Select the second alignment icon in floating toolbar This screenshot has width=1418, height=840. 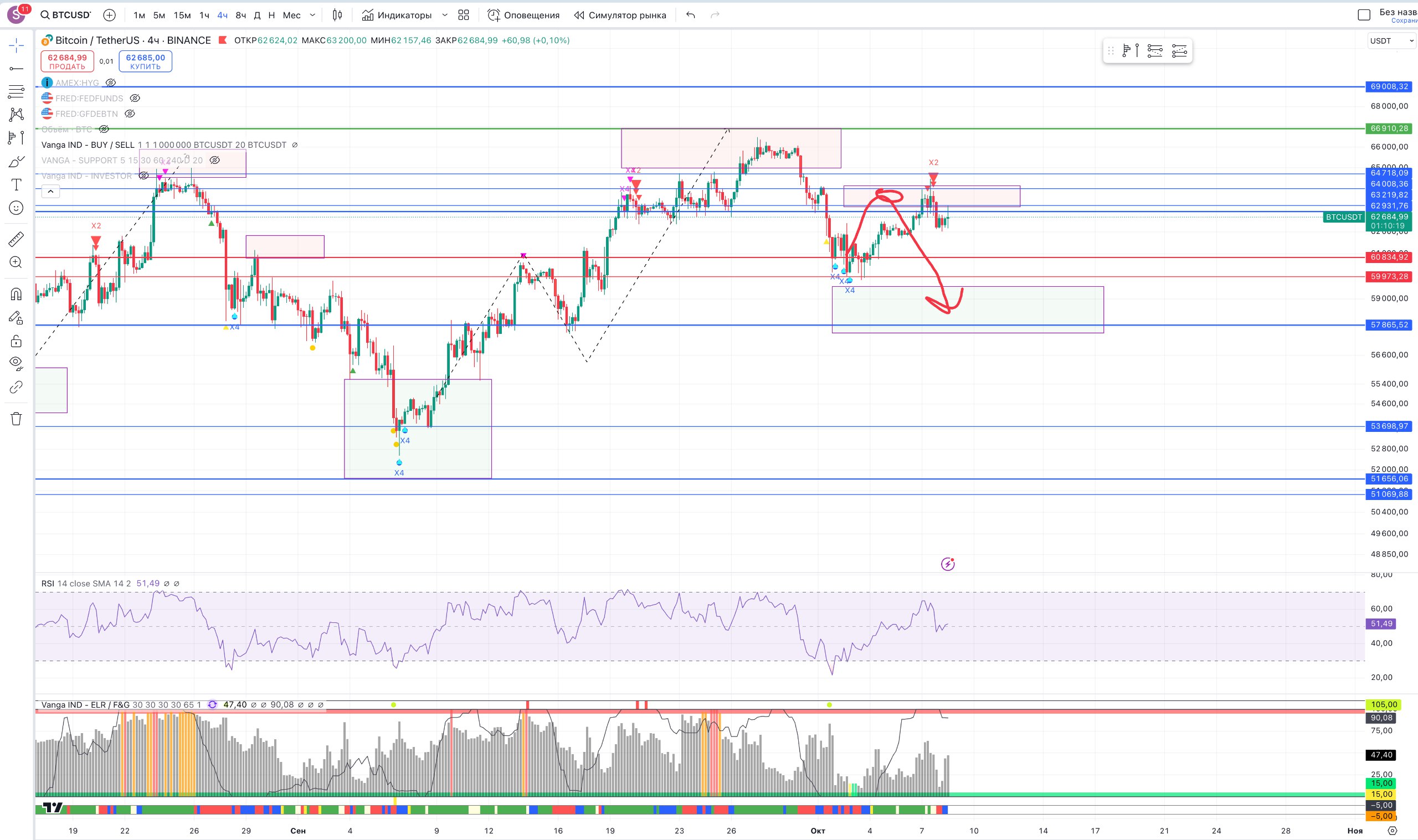(1155, 51)
